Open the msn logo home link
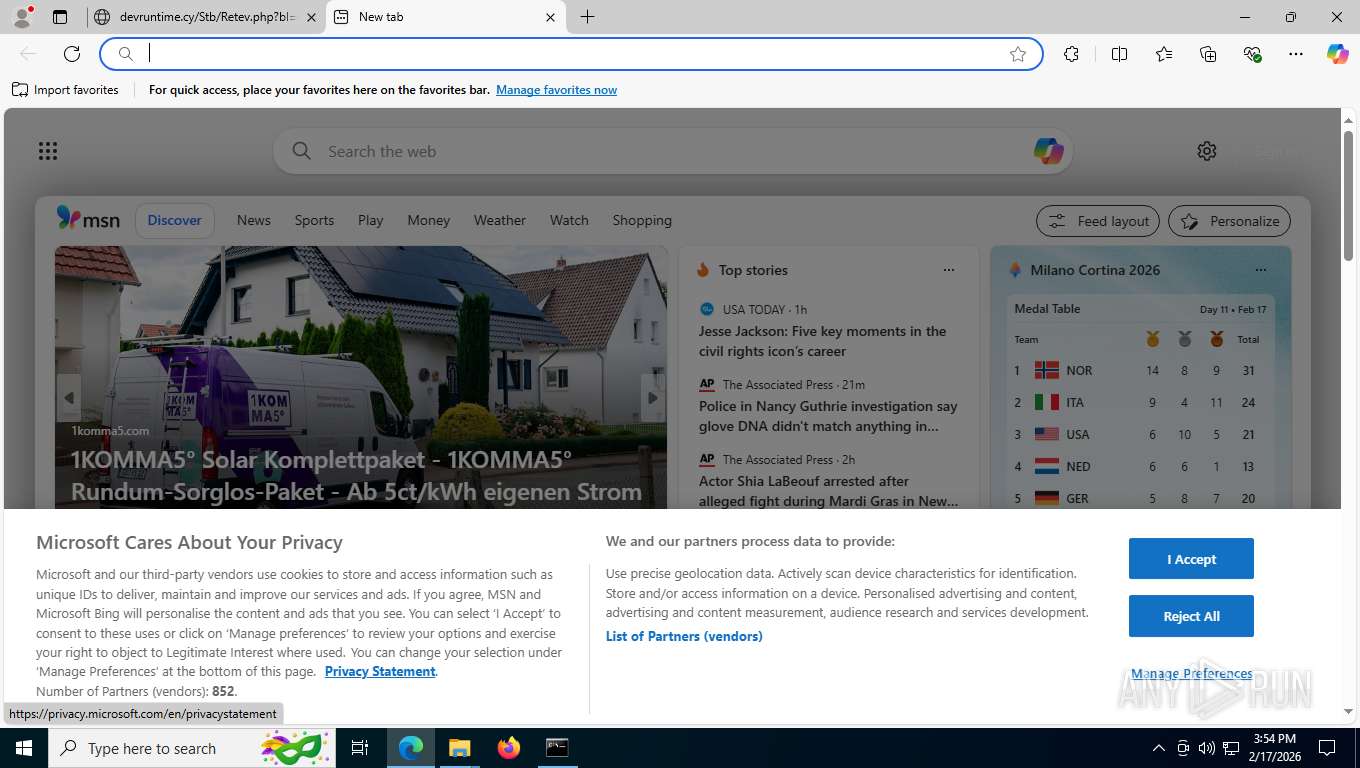The height and width of the screenshot is (768, 1360). click(88, 219)
